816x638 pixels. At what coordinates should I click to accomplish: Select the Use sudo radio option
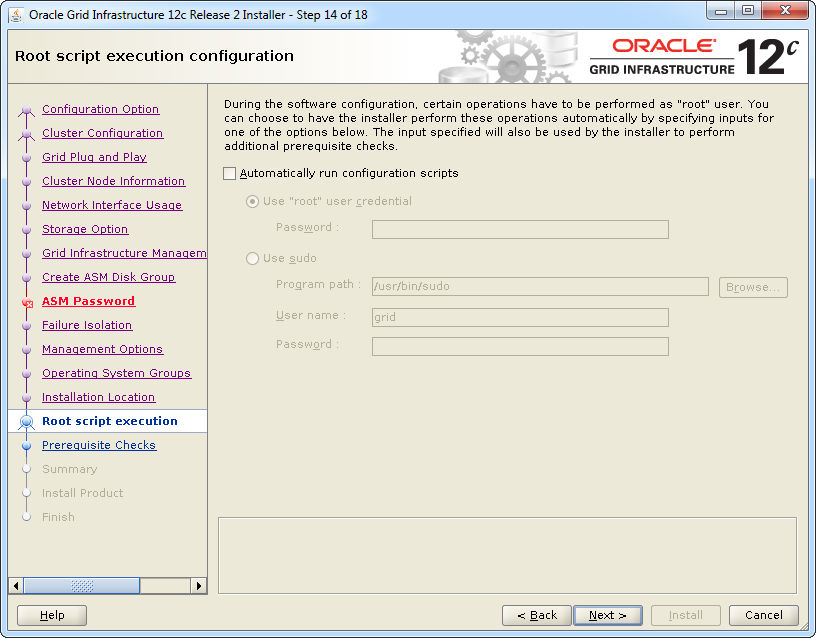252,259
